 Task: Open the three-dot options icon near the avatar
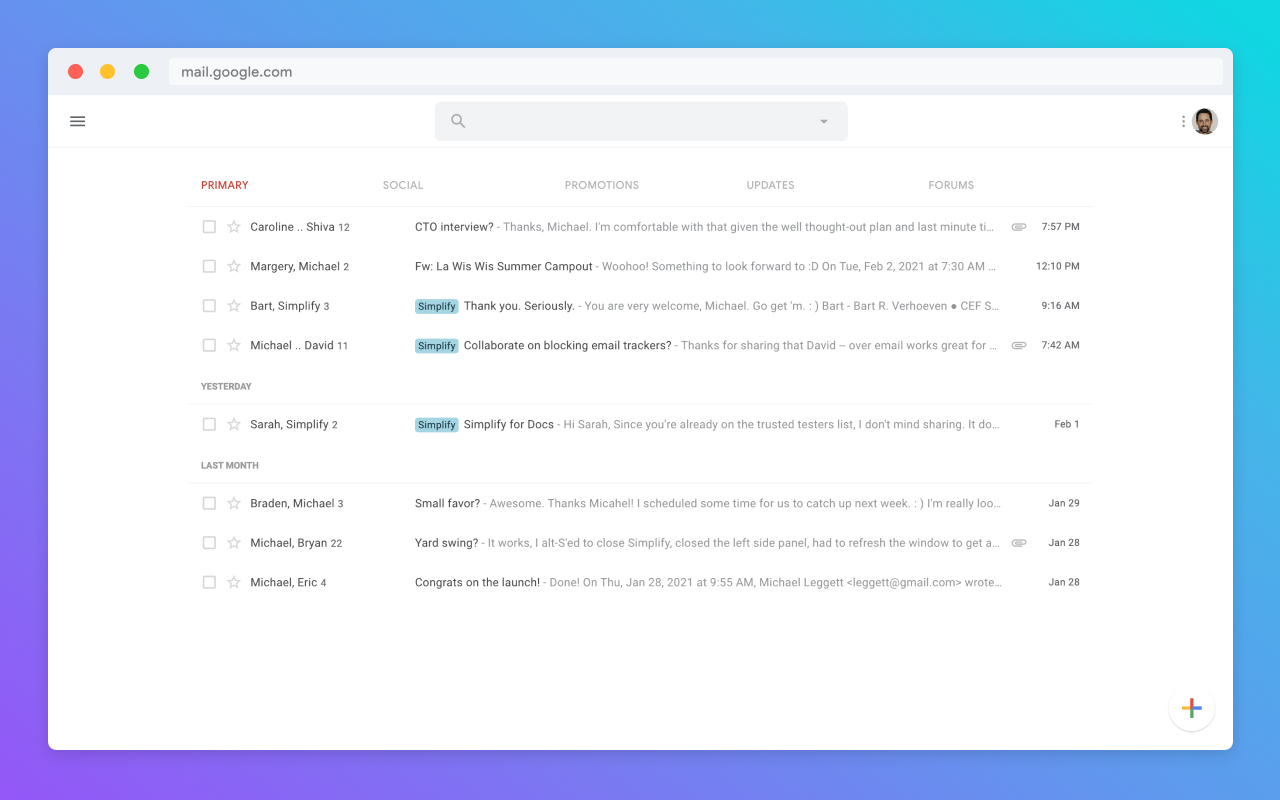[x=1183, y=120]
